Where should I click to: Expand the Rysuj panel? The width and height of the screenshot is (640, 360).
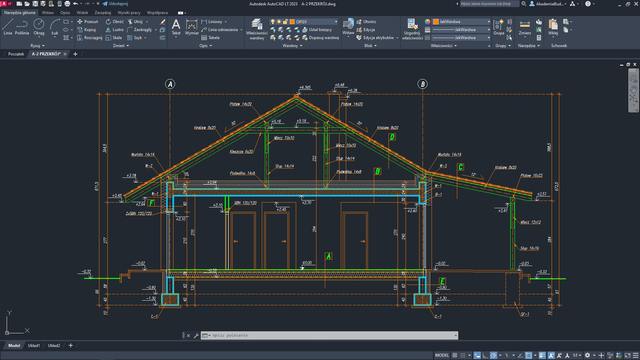[x=37, y=46]
